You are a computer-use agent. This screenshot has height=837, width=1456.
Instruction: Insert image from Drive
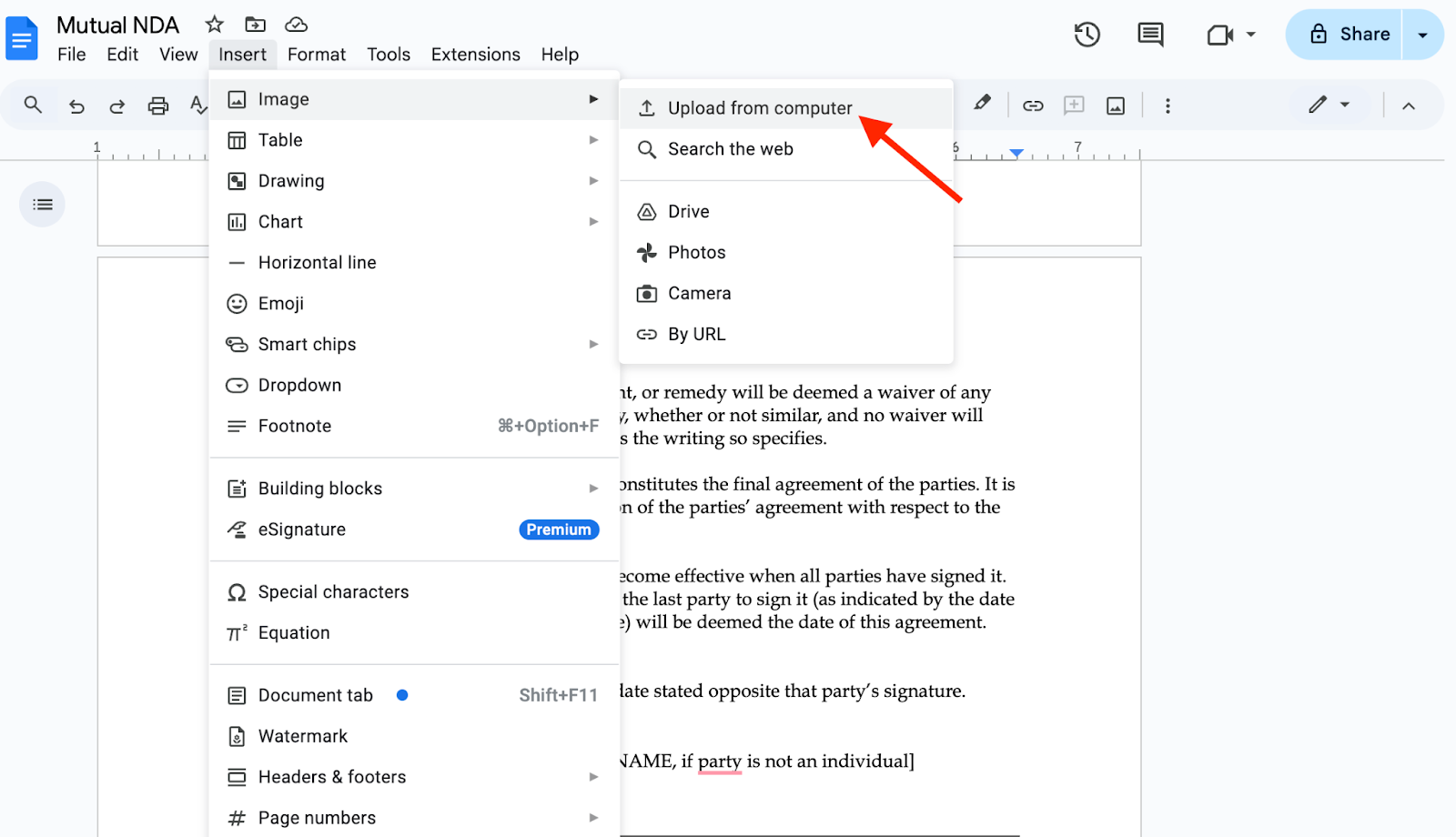click(786, 212)
